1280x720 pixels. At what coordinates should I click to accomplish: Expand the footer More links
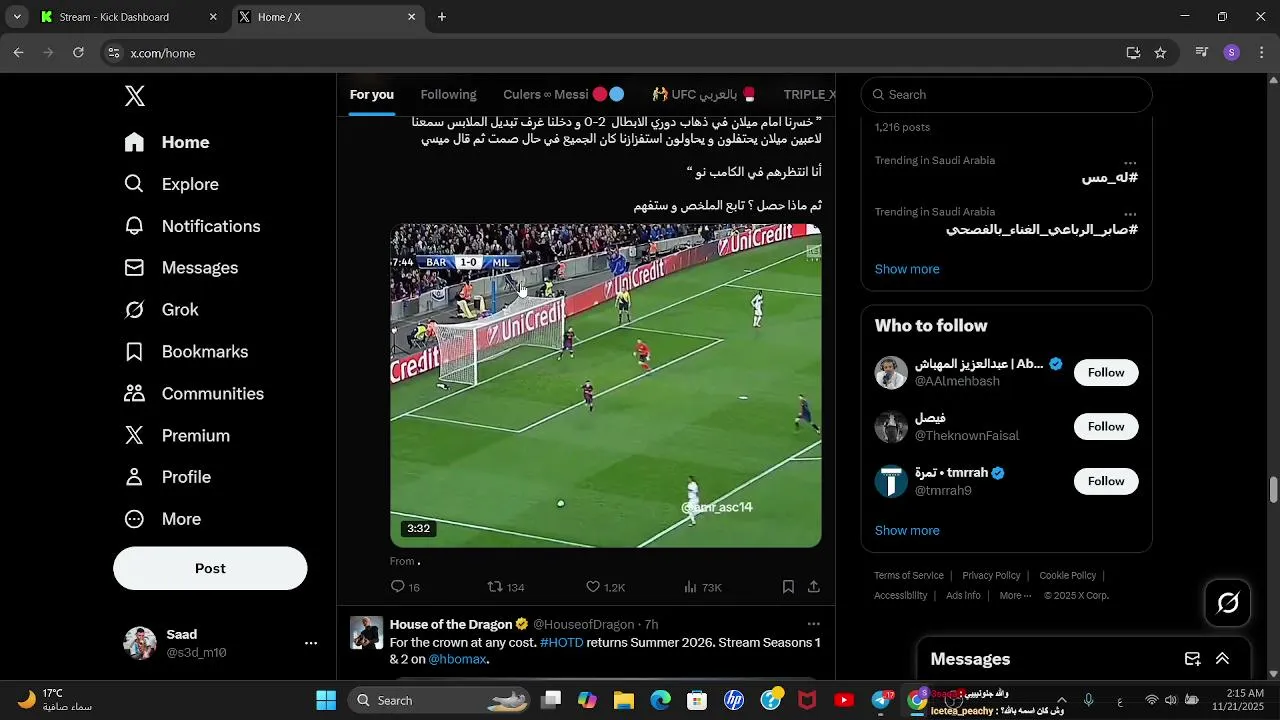click(x=1016, y=595)
